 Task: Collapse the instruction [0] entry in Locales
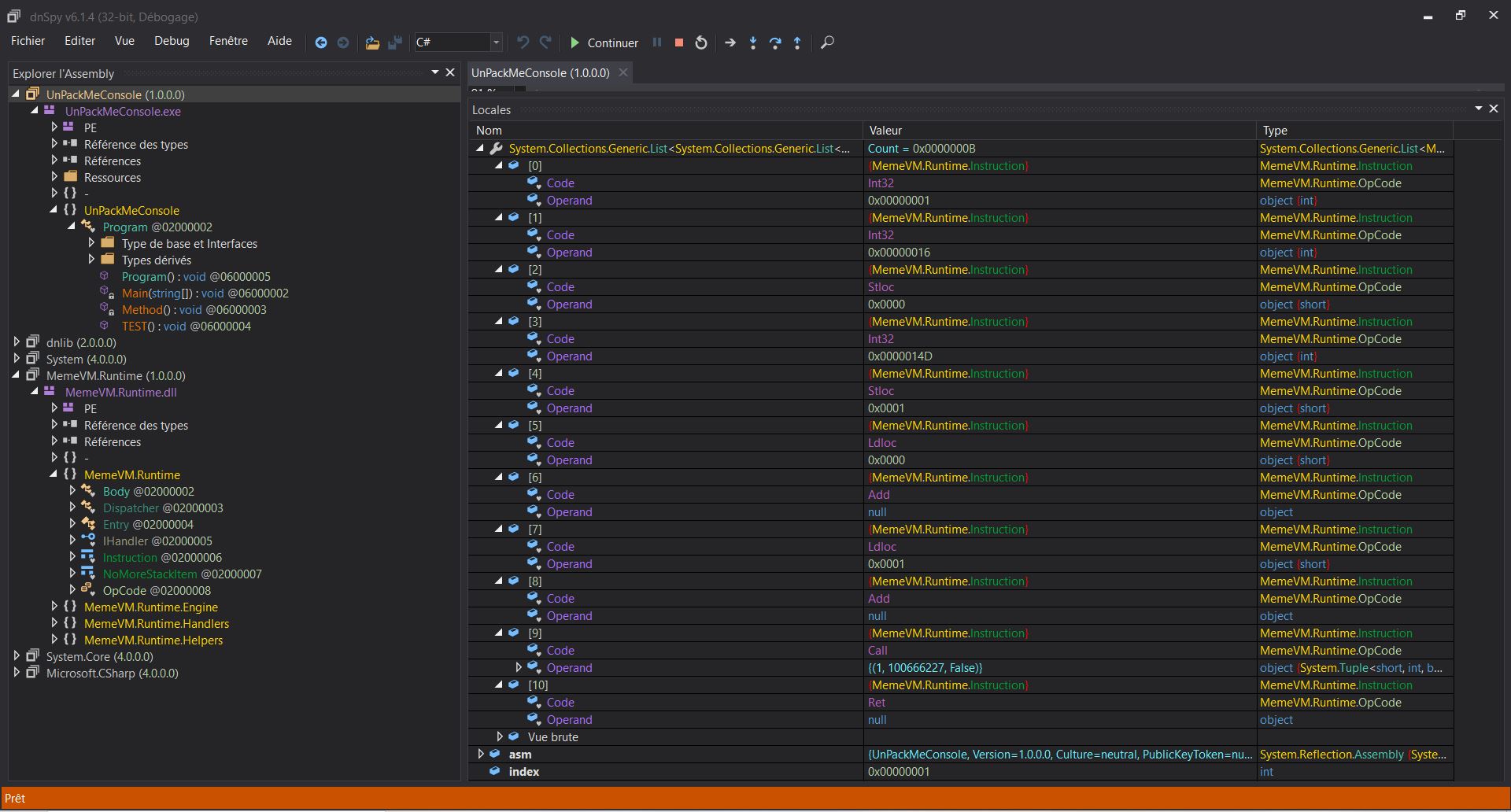click(499, 166)
